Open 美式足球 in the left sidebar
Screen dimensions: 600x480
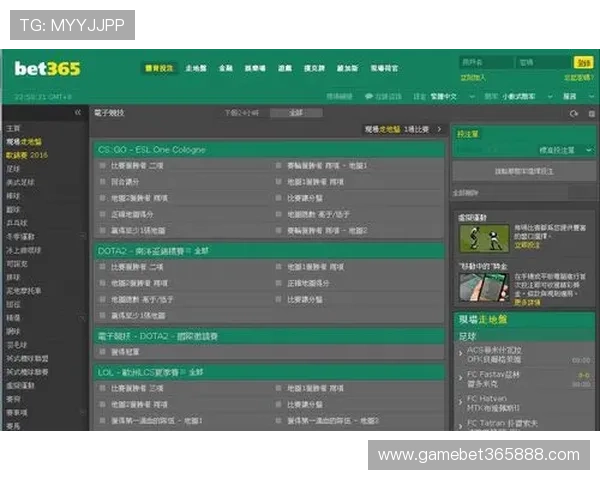(20, 182)
